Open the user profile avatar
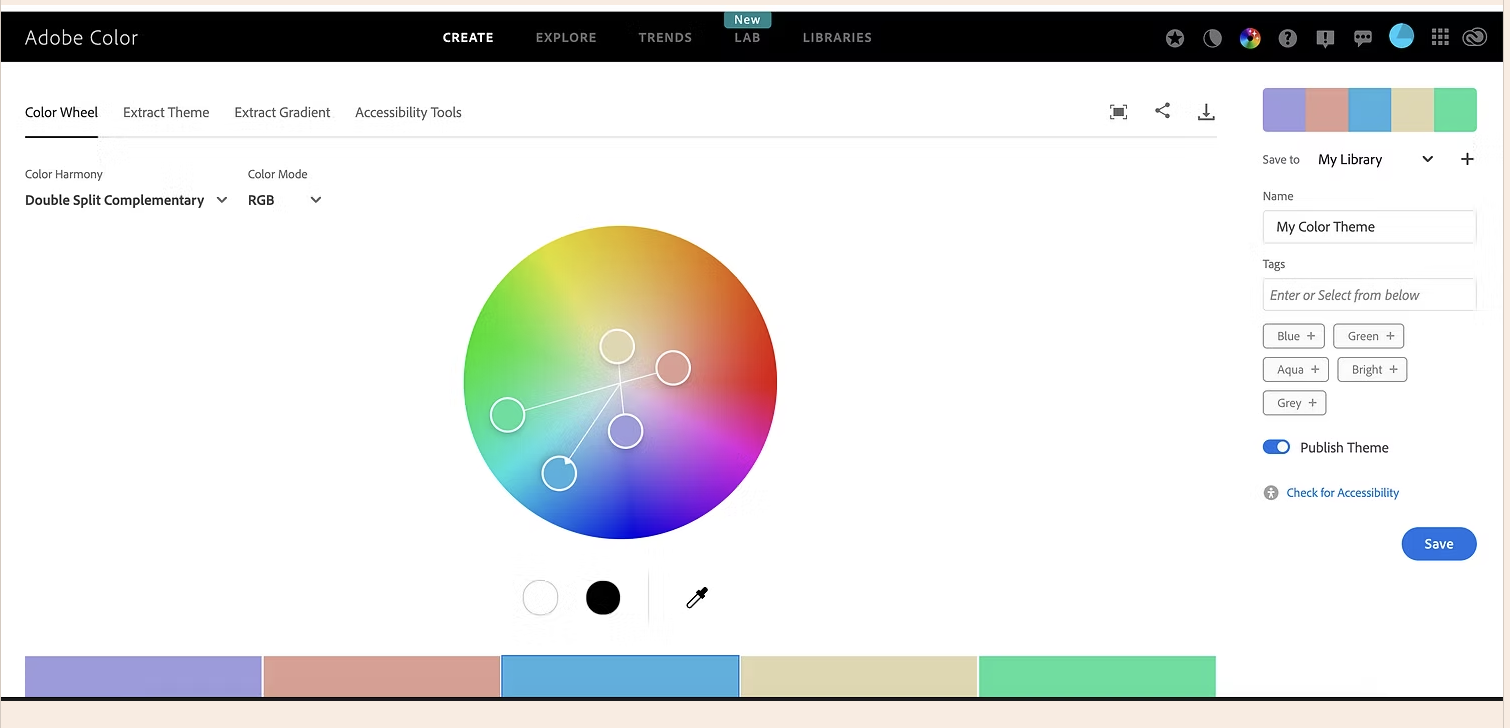 (x=1401, y=37)
